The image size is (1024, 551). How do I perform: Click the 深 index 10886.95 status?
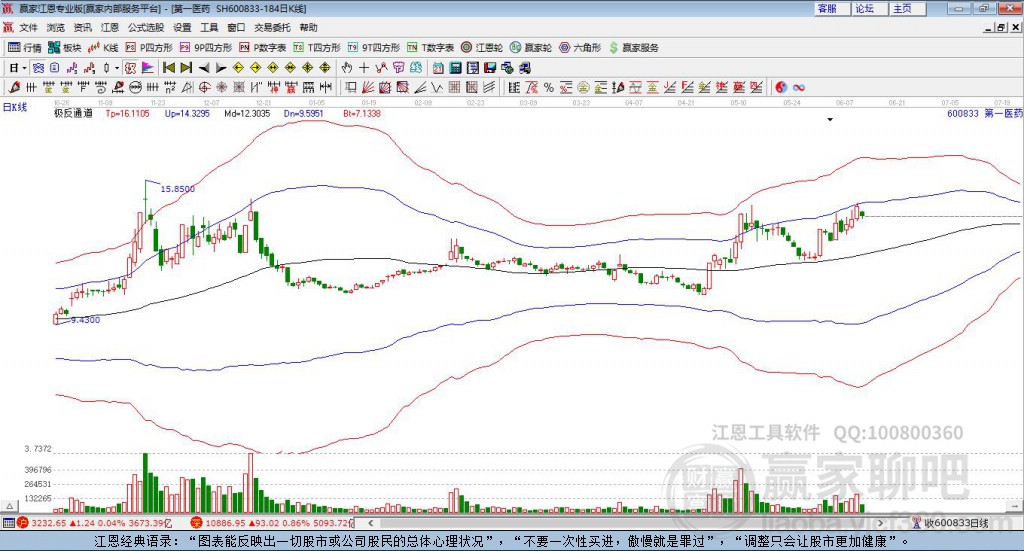pyautogui.click(x=271, y=523)
